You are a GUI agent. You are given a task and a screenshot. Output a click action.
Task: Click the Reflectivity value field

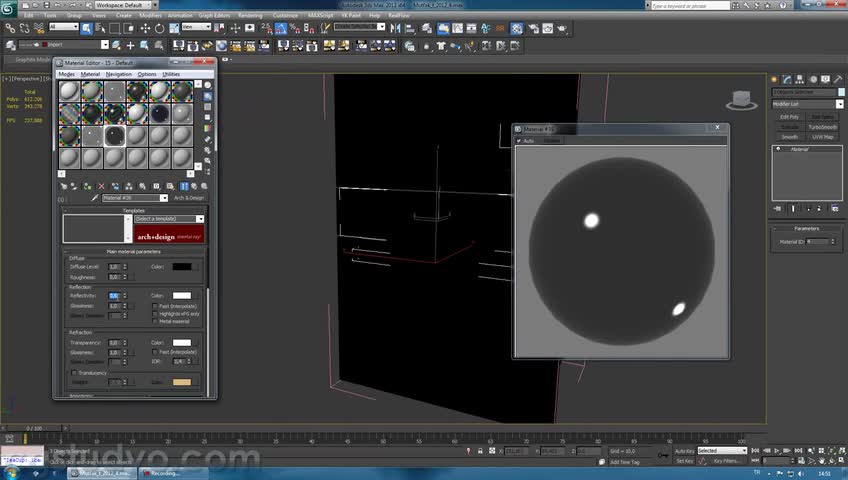[114, 296]
